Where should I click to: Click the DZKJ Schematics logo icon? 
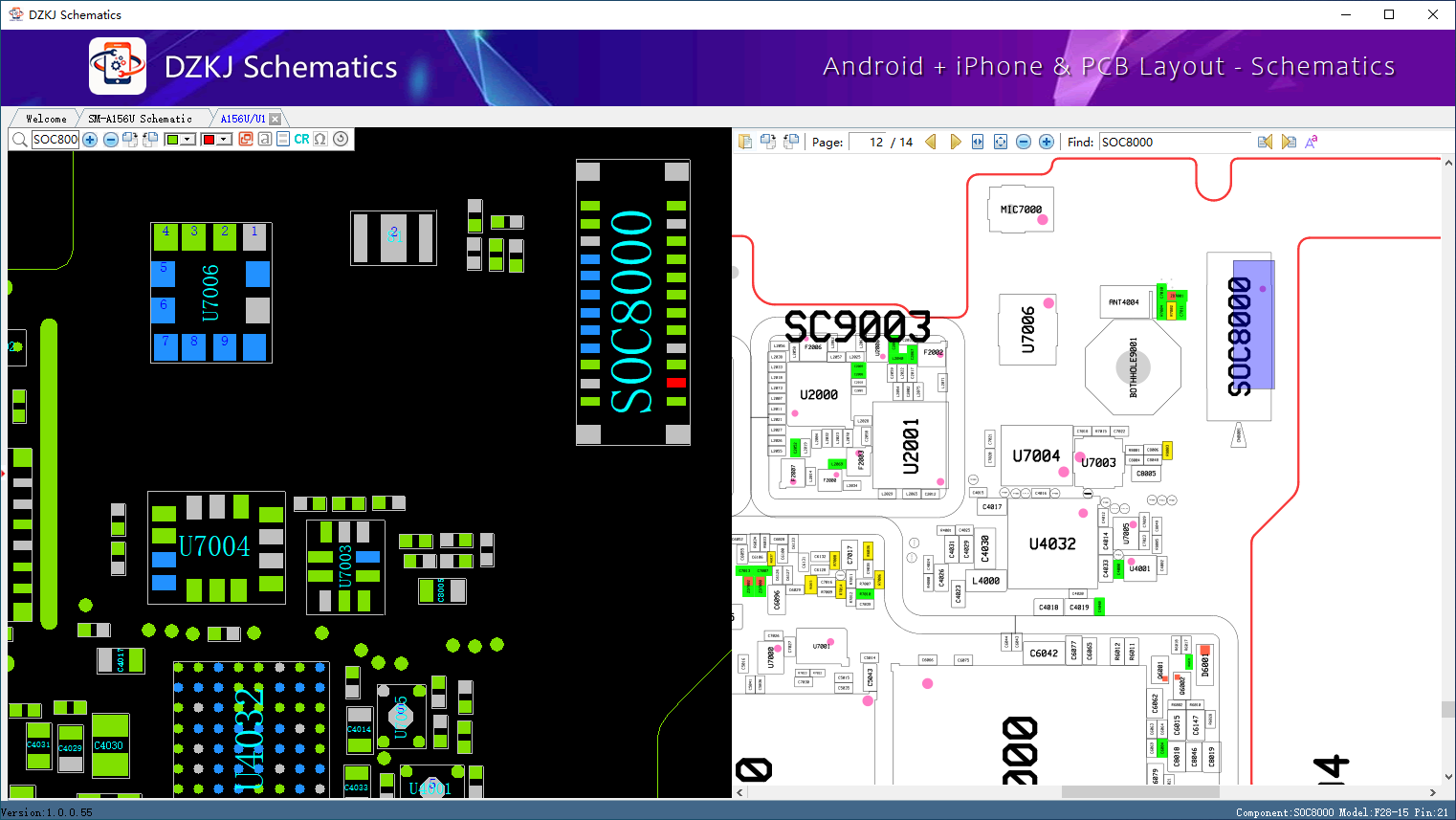coord(118,66)
